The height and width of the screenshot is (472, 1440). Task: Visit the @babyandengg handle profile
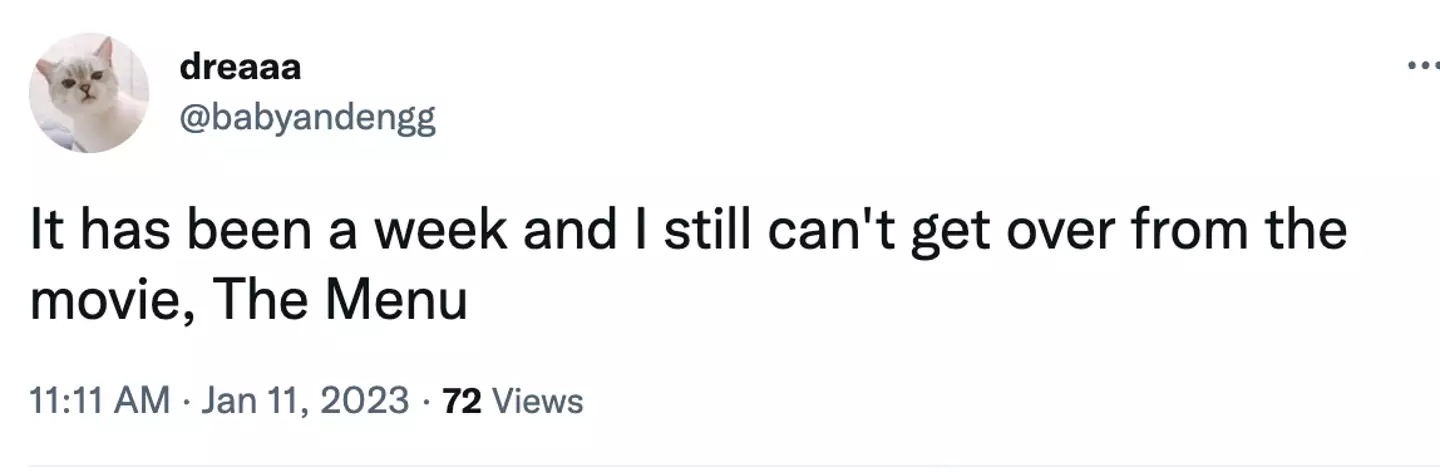pyautogui.click(x=308, y=121)
